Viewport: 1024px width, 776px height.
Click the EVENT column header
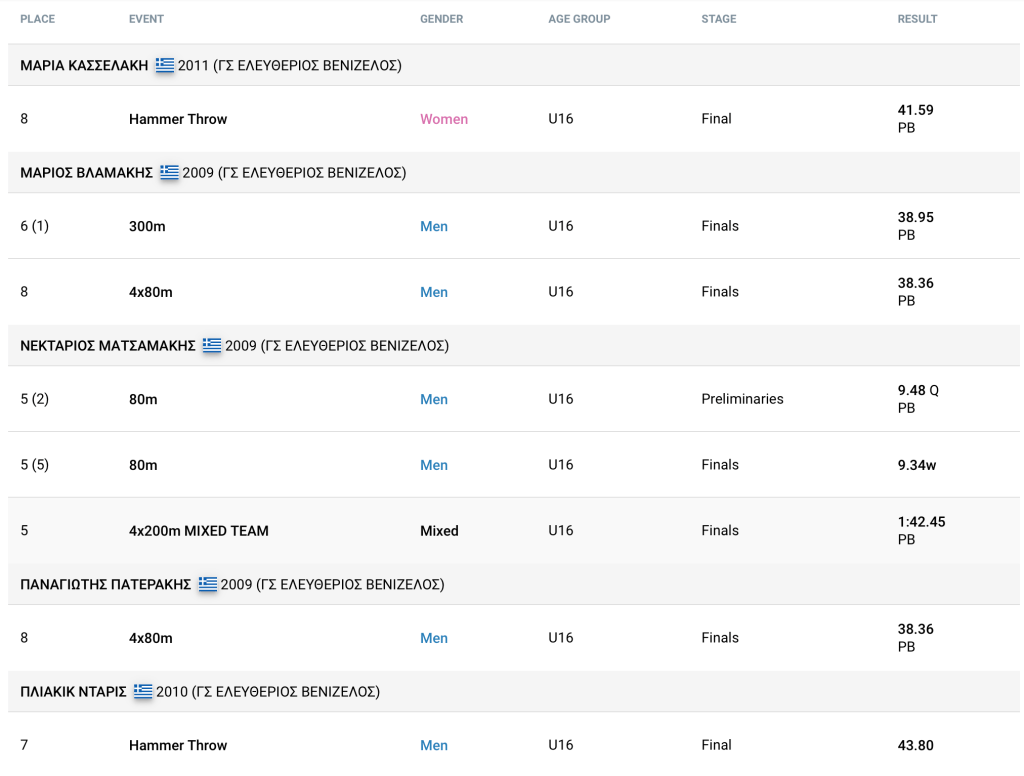[x=146, y=19]
